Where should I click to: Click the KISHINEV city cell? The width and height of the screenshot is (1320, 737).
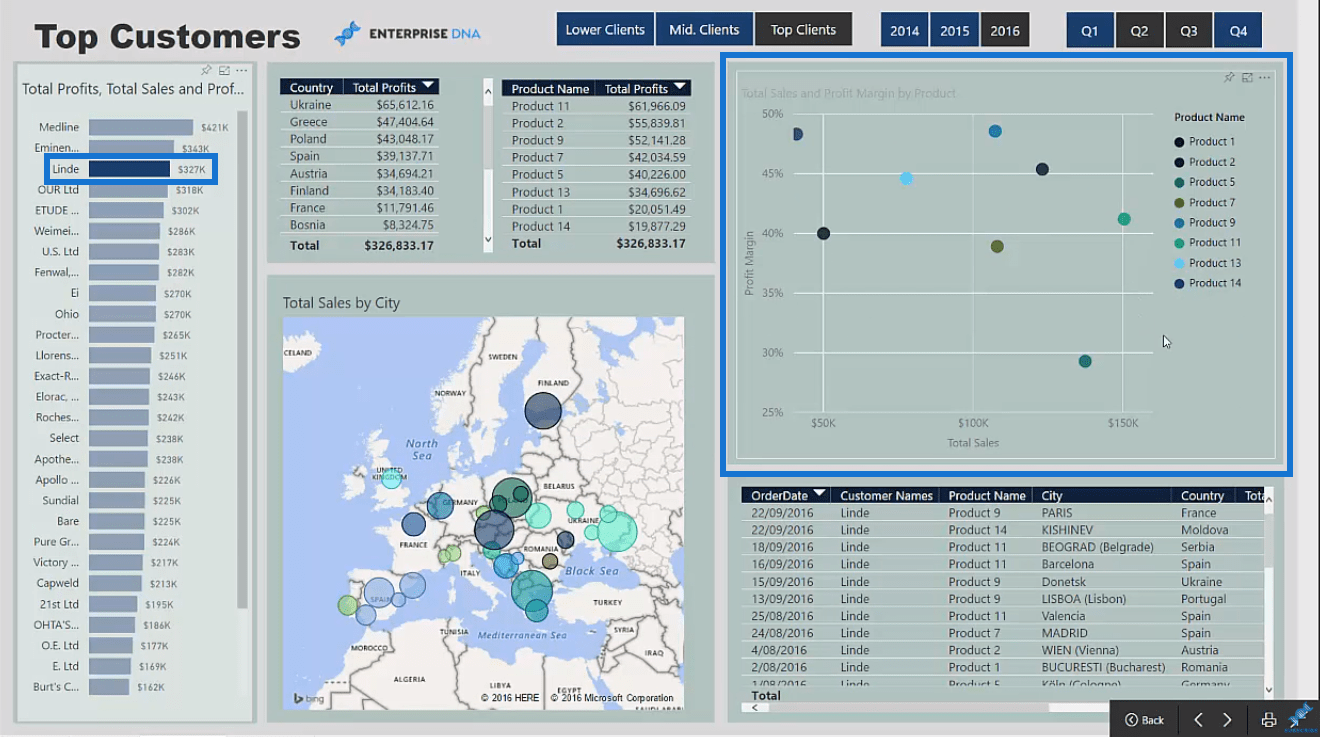pyautogui.click(x=1067, y=530)
